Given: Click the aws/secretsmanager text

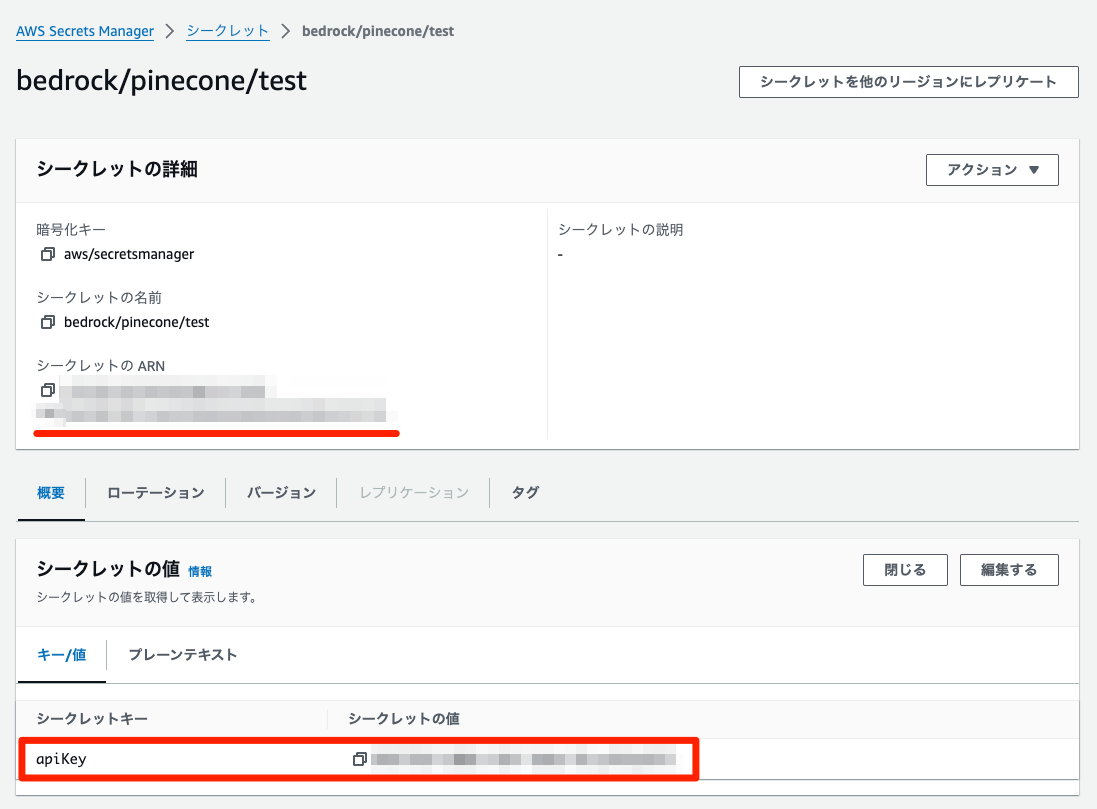Looking at the screenshot, I should (x=129, y=254).
